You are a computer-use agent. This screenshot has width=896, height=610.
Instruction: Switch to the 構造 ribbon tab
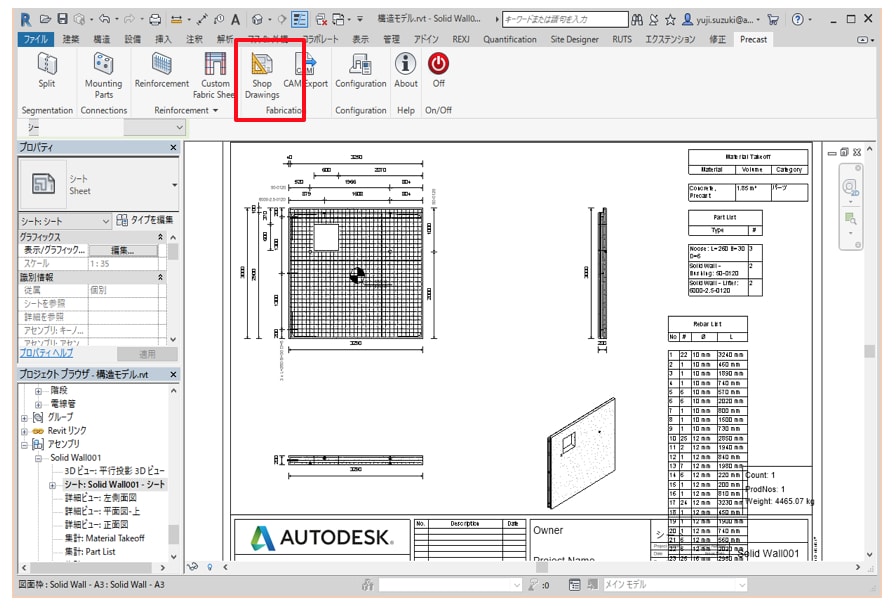(102, 39)
